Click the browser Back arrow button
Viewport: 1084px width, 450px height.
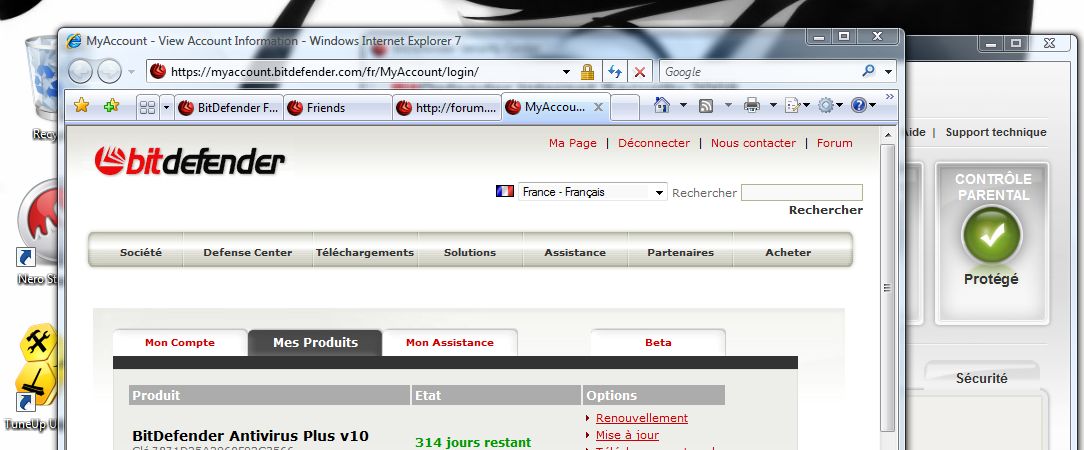pyautogui.click(x=80, y=71)
